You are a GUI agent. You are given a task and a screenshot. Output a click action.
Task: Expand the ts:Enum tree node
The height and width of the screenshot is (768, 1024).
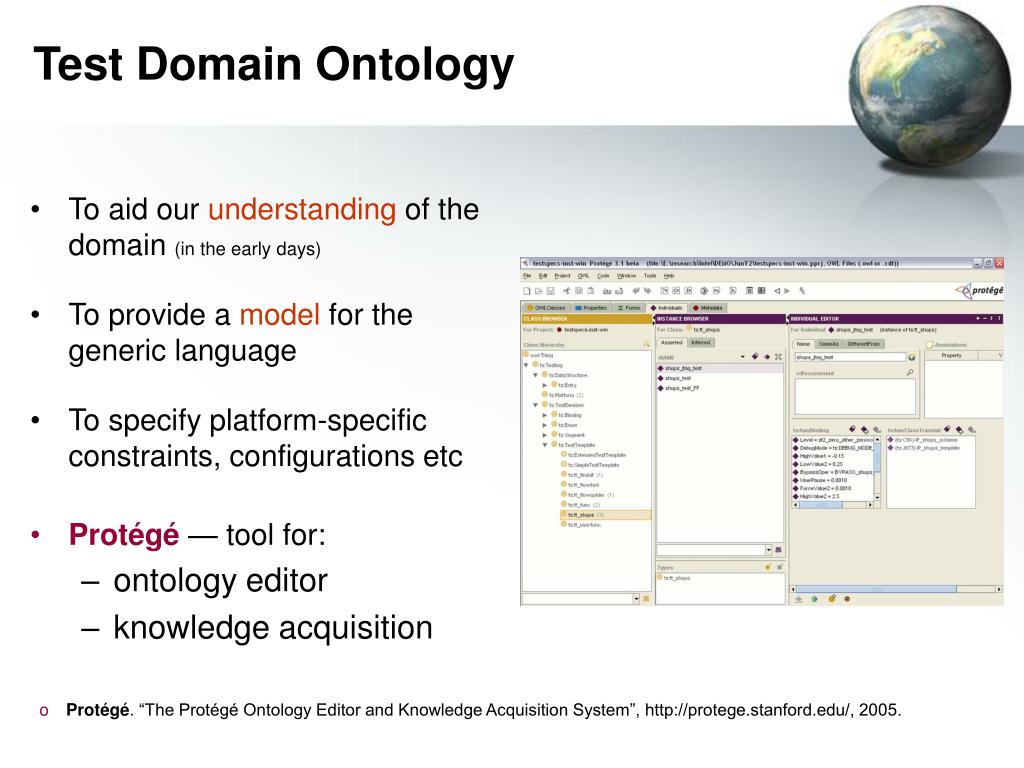[x=545, y=425]
